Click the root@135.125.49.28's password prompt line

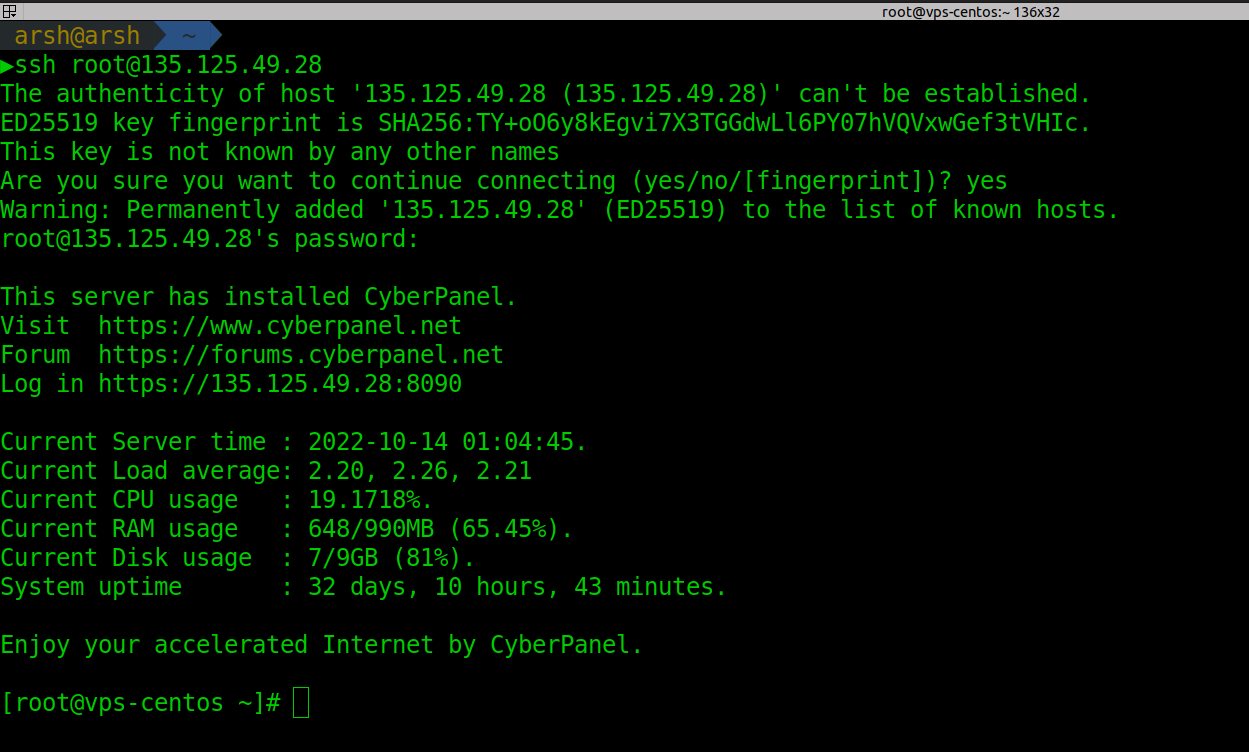(x=210, y=240)
